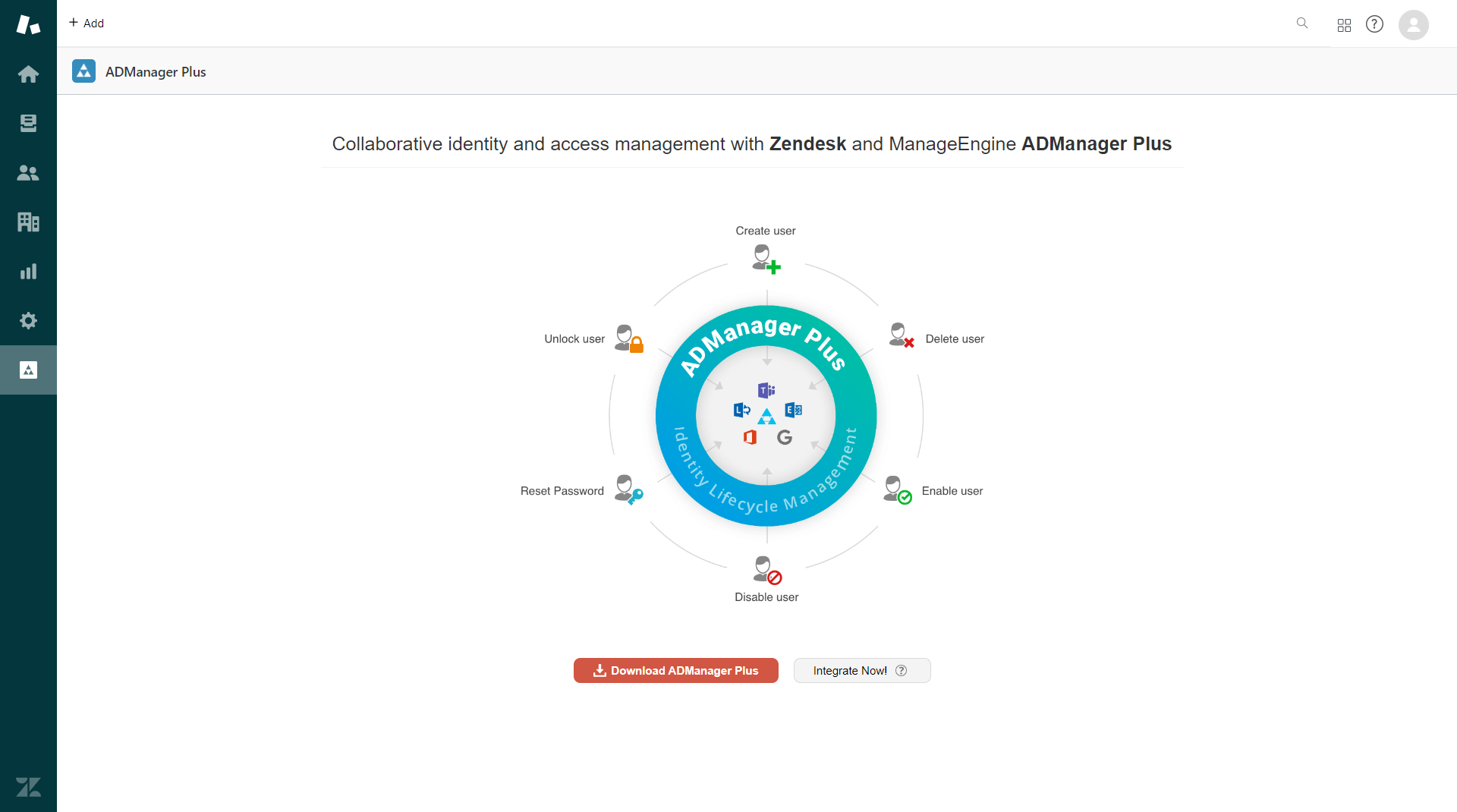Click Download ADManager Plus button

click(675, 670)
